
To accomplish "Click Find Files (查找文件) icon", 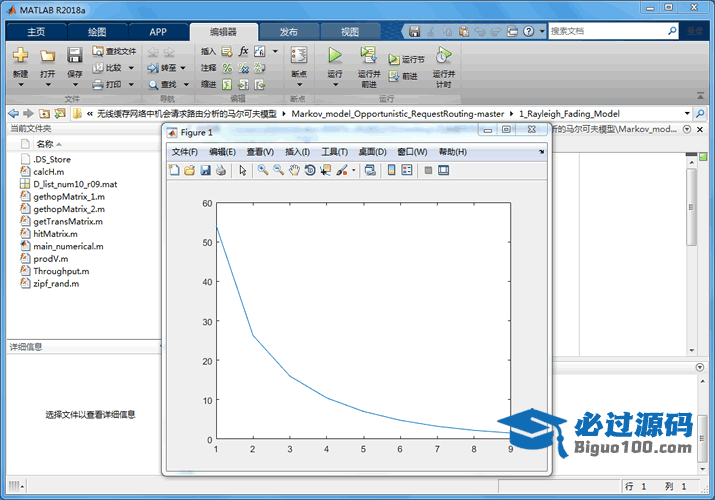I will tap(98, 51).
